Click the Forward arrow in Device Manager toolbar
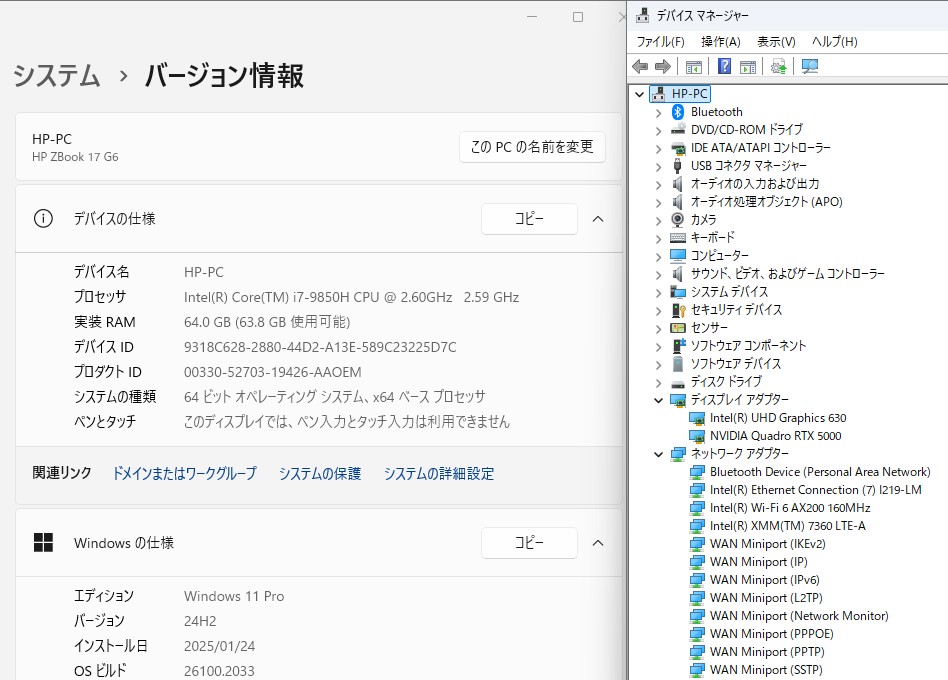 click(663, 66)
